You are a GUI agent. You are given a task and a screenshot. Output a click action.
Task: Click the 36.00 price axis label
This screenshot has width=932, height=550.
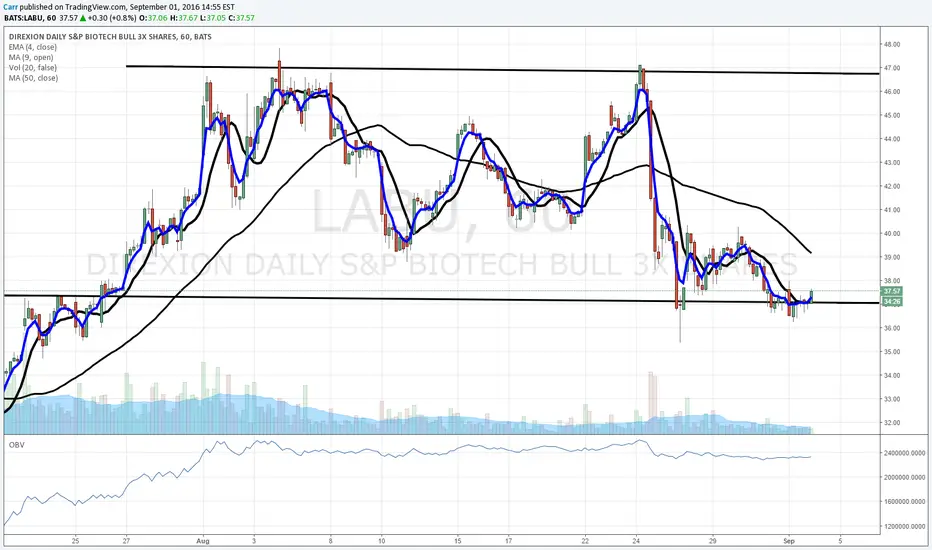(892, 328)
